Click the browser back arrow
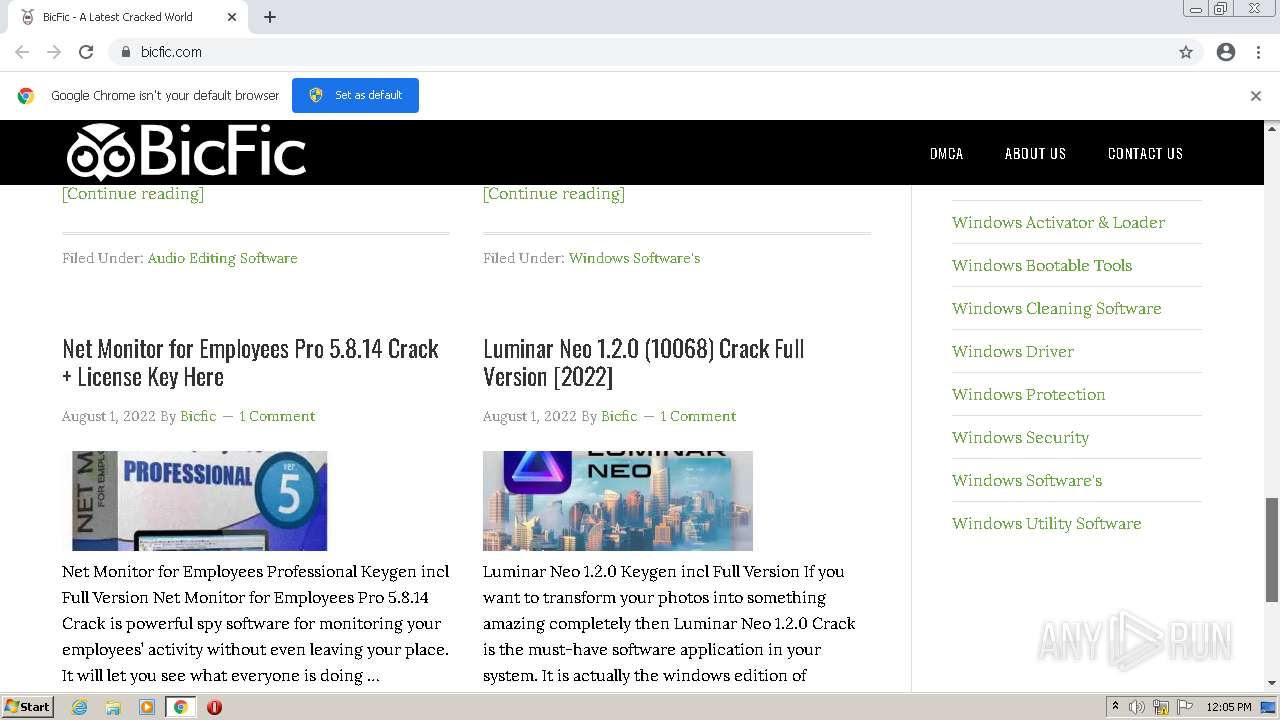Image resolution: width=1280 pixels, height=720 pixels. pos(22,52)
